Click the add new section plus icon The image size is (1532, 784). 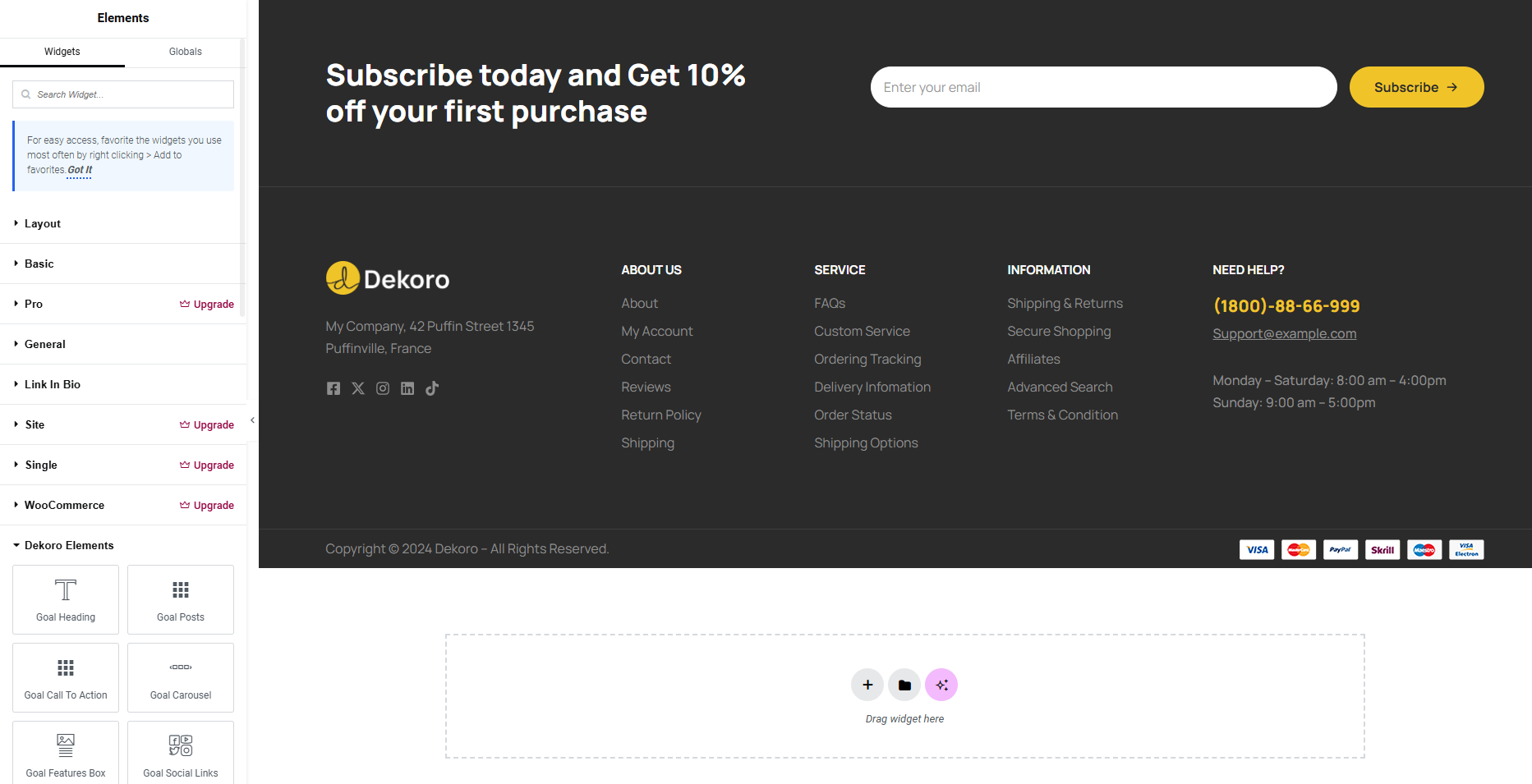click(867, 685)
